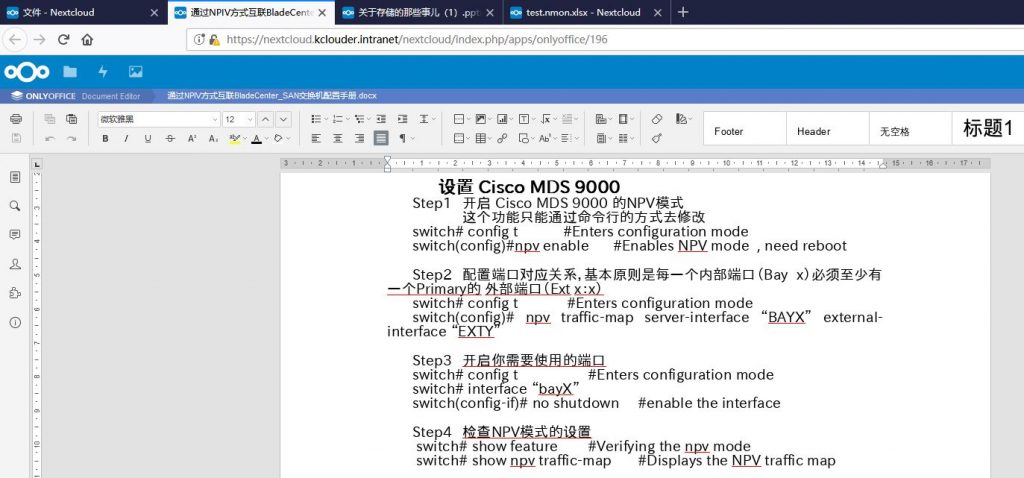Image resolution: width=1024 pixels, height=478 pixels.
Task: Apply the 标题1 heading style
Action: [988, 128]
